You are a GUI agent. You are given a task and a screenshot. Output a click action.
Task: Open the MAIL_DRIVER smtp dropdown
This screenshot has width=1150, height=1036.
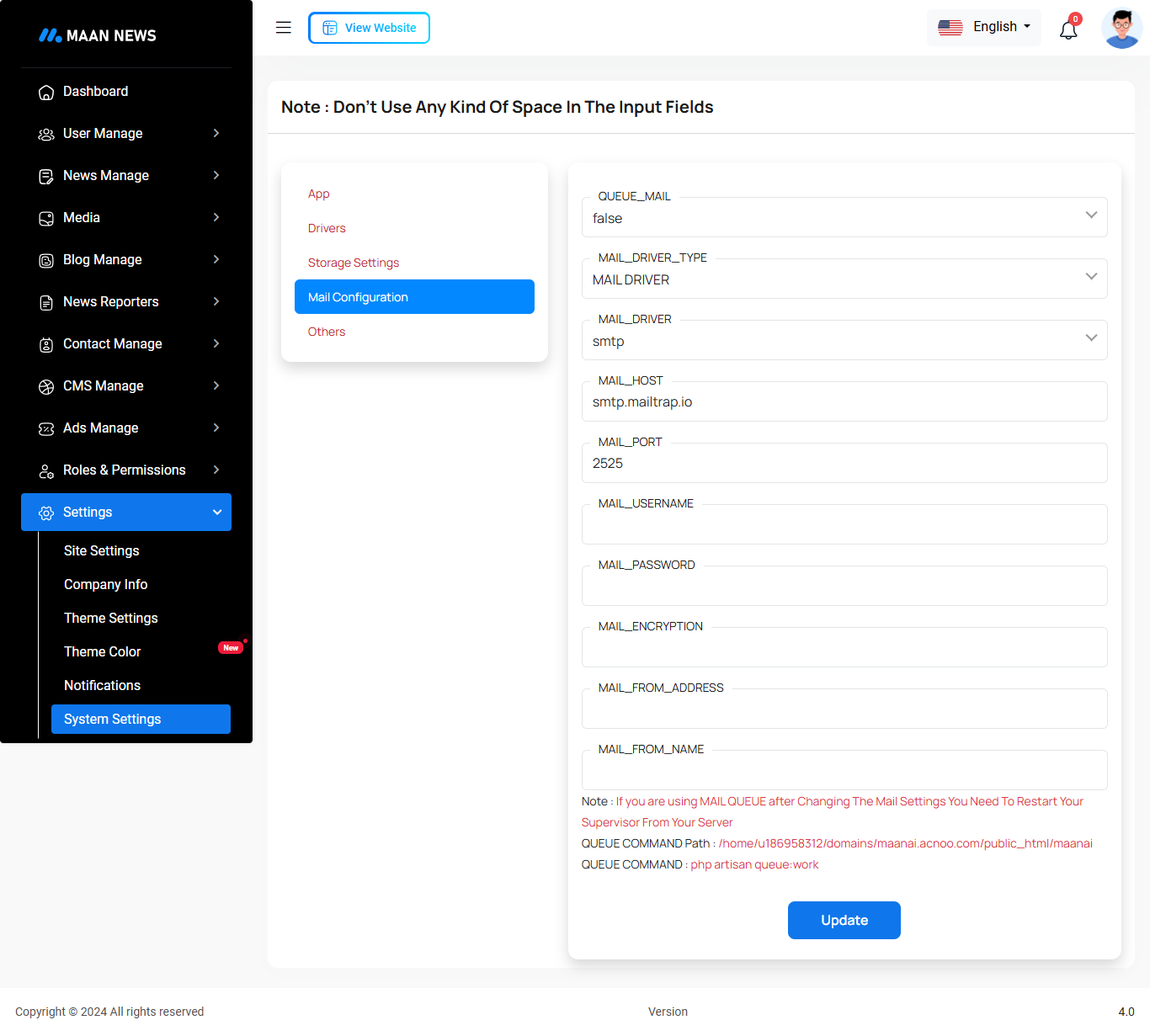[x=844, y=341]
